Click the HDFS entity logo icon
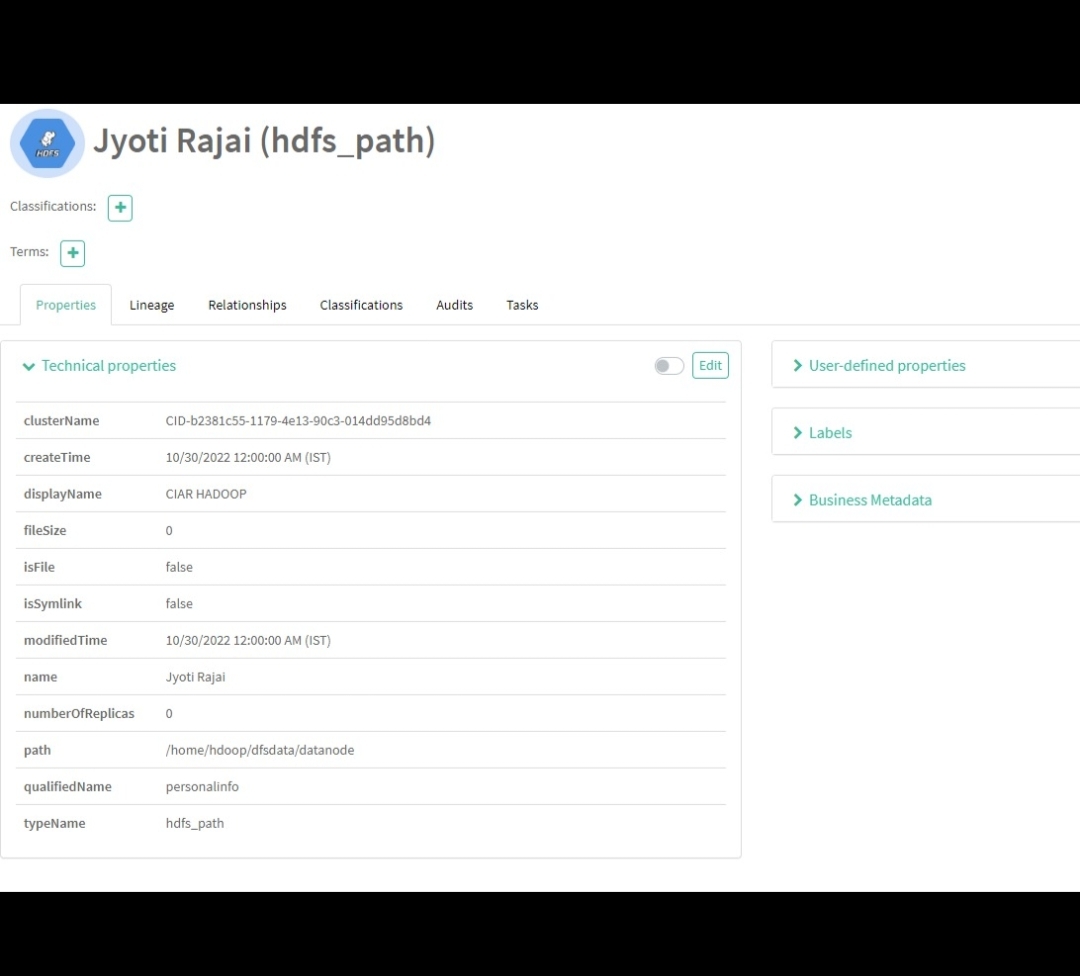This screenshot has width=1080, height=976. [x=47, y=143]
